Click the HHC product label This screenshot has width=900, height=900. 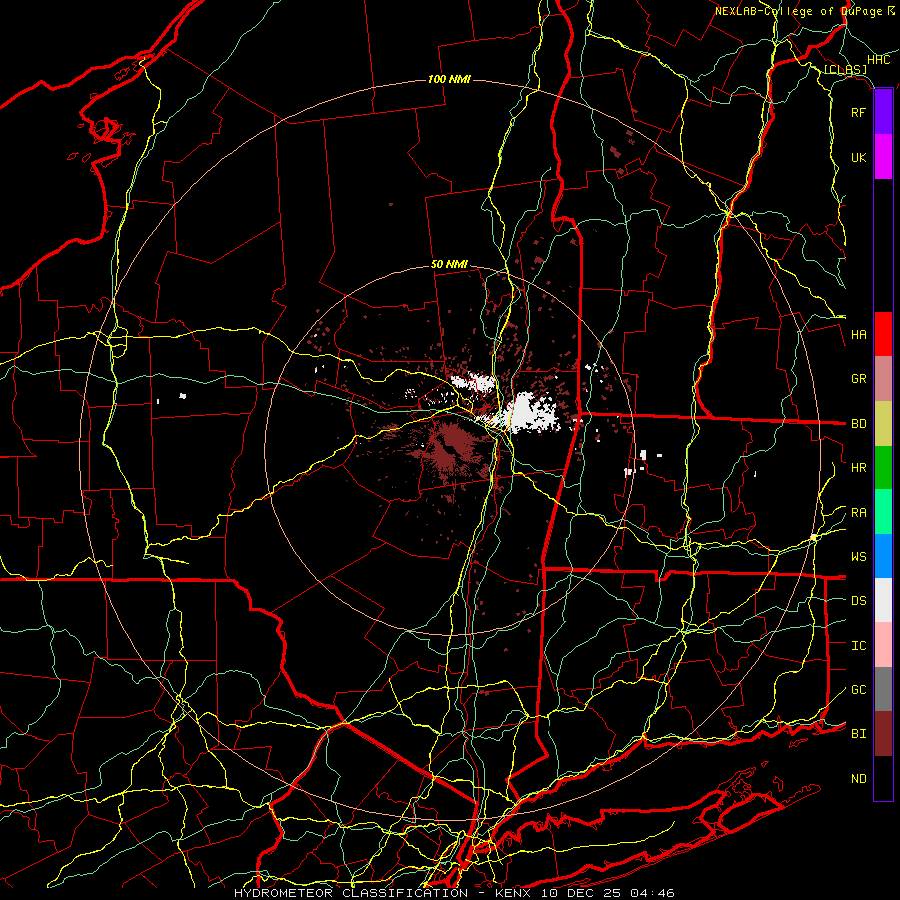[879, 60]
